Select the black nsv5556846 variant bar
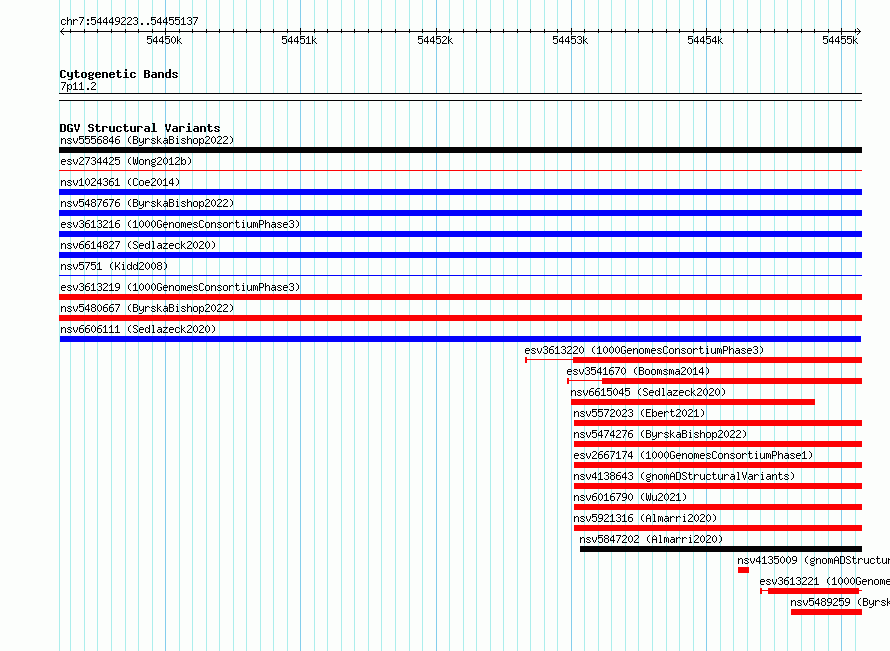Screen dimensions: 890x651 [460, 150]
